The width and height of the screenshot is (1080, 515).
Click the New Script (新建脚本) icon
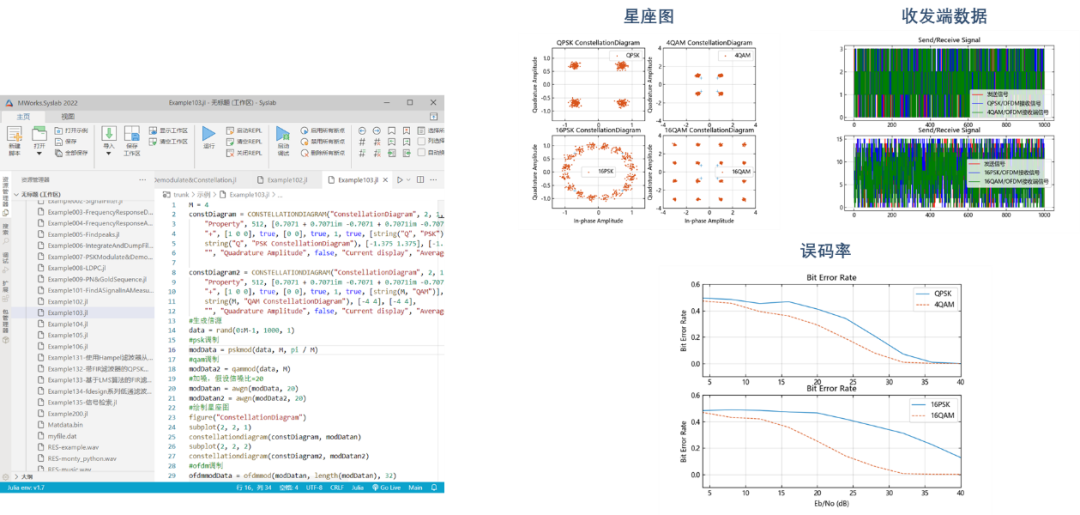tap(17, 134)
